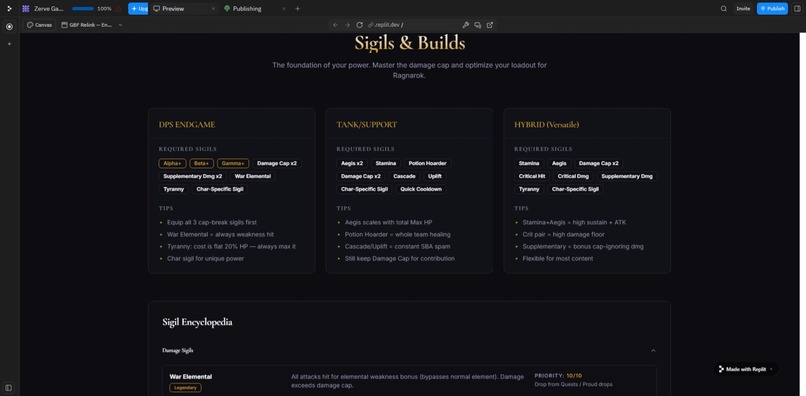Click the Gamma+ sigil tag
Screen dimensions: 806x396
coord(233,163)
